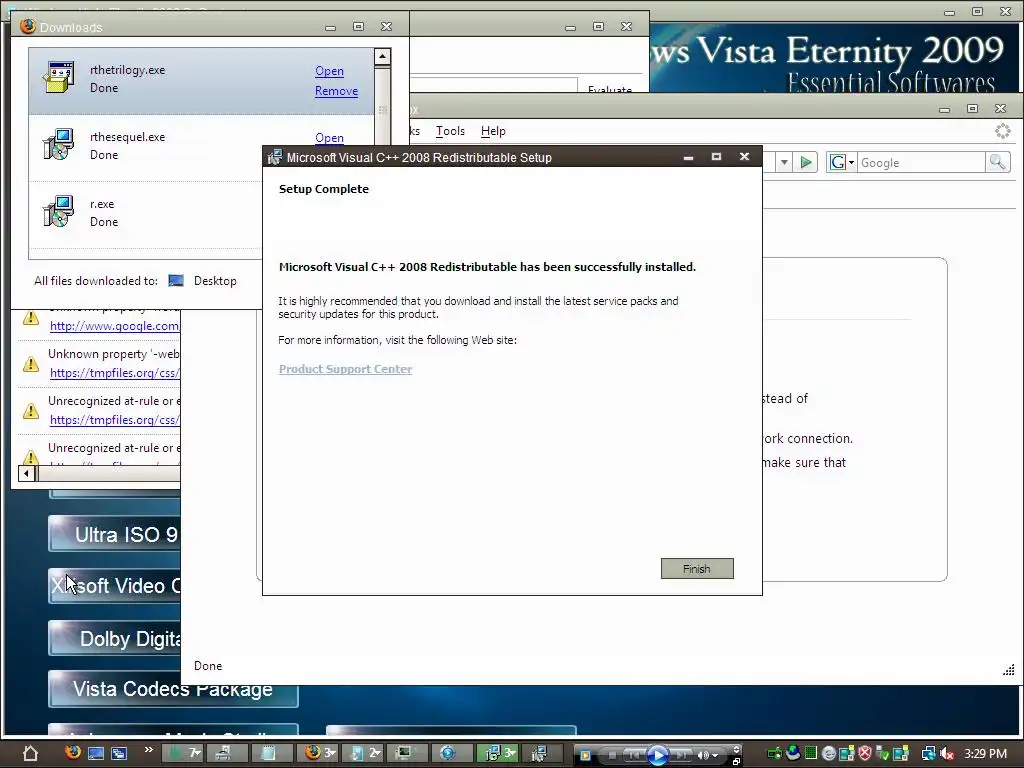Click the Play button in taskbar media player

[658, 755]
